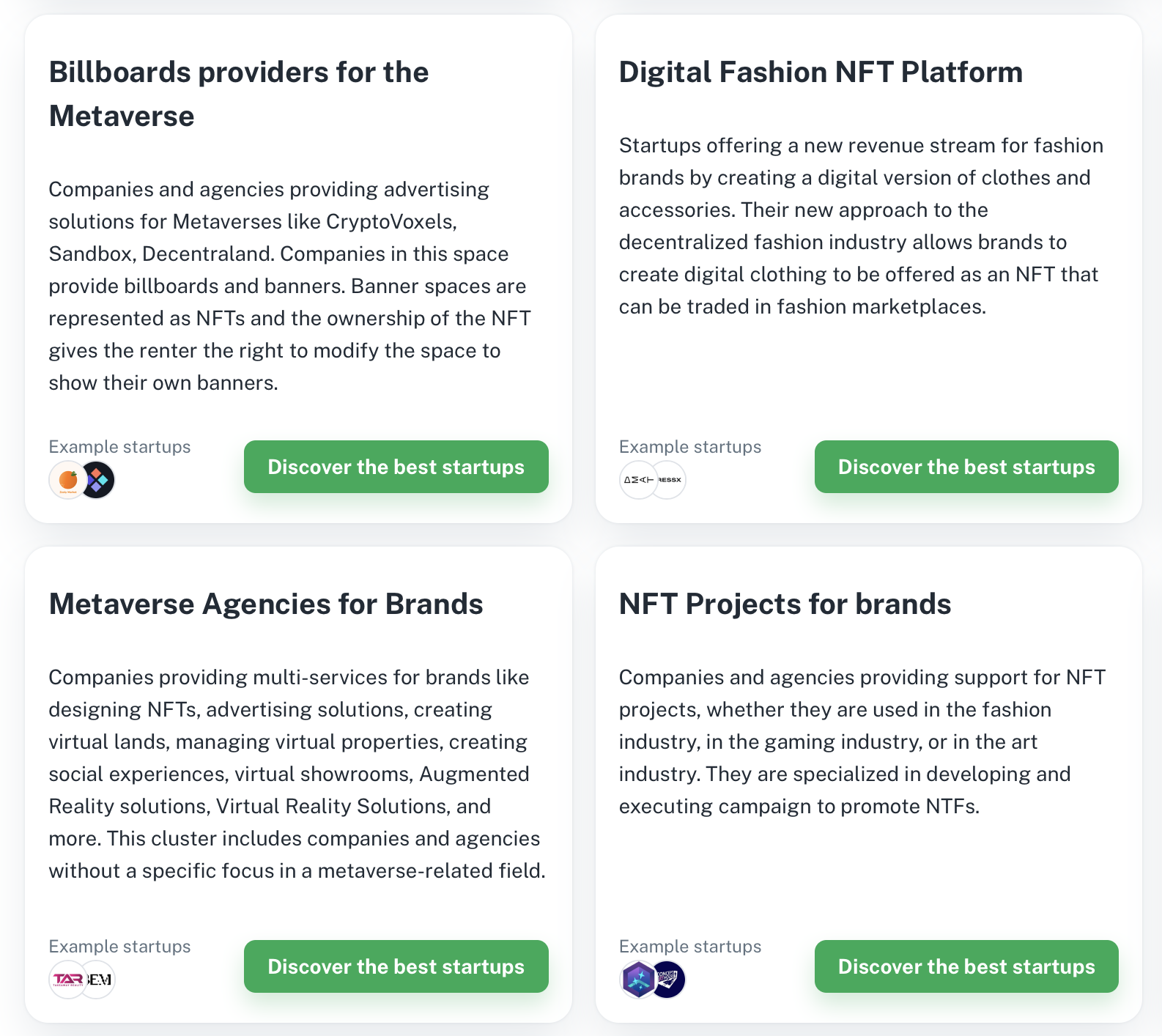Screen dimensions: 1162x1036
Task: Open the Metaverse Agencies for Brands heading
Action: [266, 604]
